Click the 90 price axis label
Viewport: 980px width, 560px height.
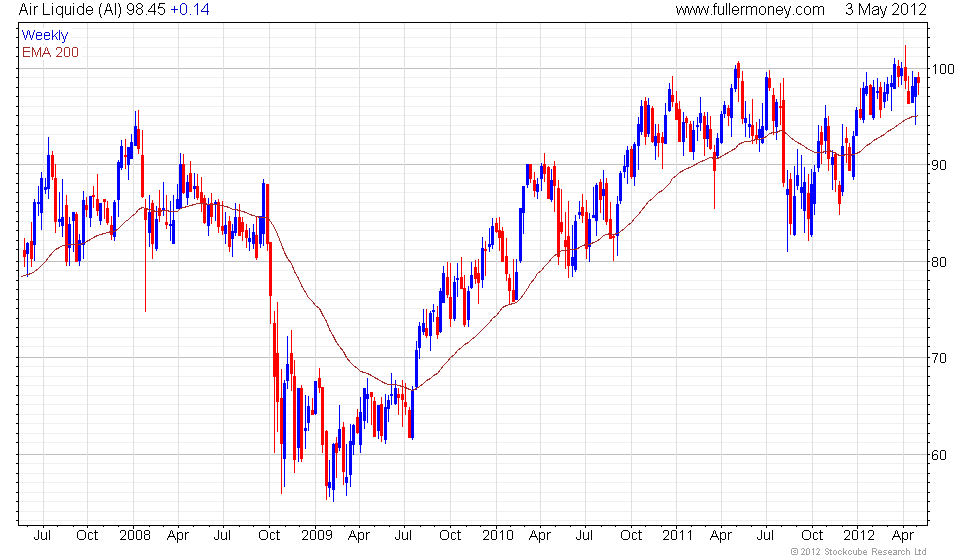[939, 166]
